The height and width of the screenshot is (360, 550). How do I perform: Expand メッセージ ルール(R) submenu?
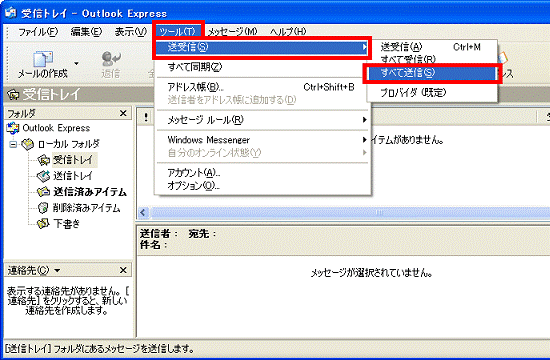[x=261, y=120]
